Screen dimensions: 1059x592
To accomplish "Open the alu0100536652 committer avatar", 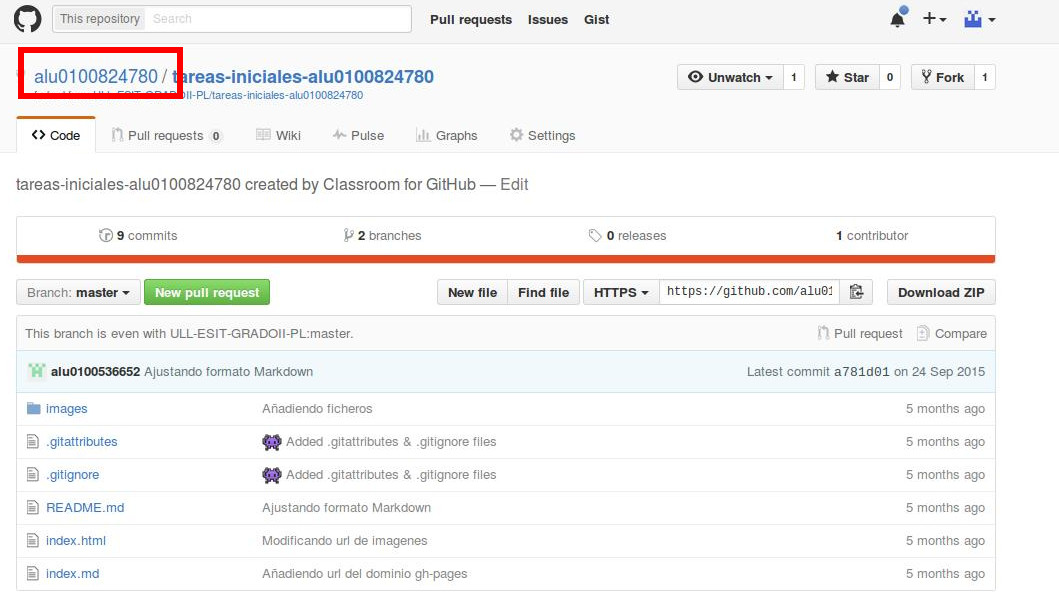I will [36, 371].
